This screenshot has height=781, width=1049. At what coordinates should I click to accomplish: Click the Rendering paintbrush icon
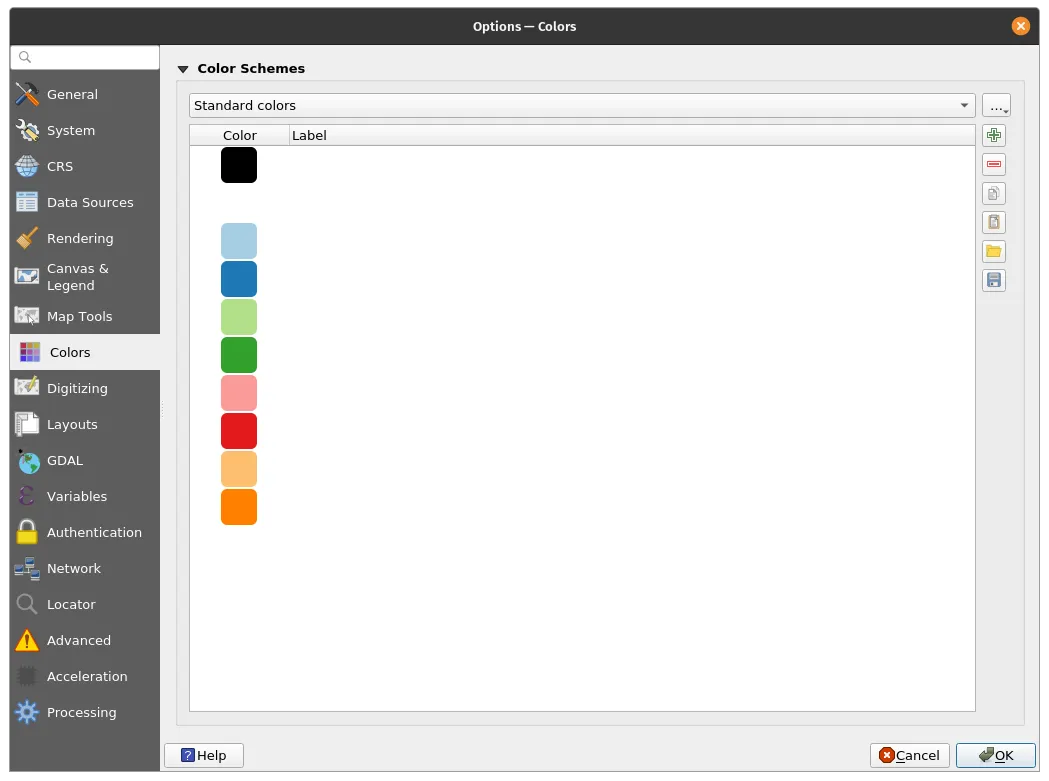[x=26, y=238]
